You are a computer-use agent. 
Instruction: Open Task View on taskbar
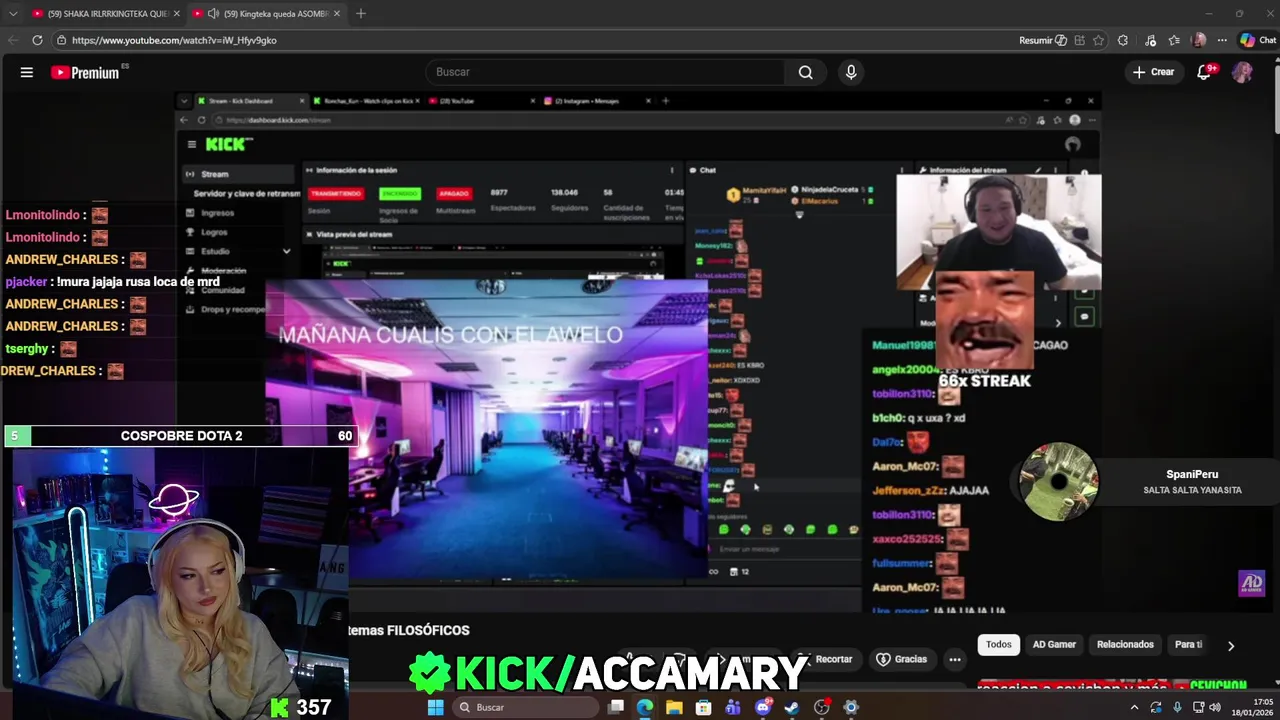[616, 707]
